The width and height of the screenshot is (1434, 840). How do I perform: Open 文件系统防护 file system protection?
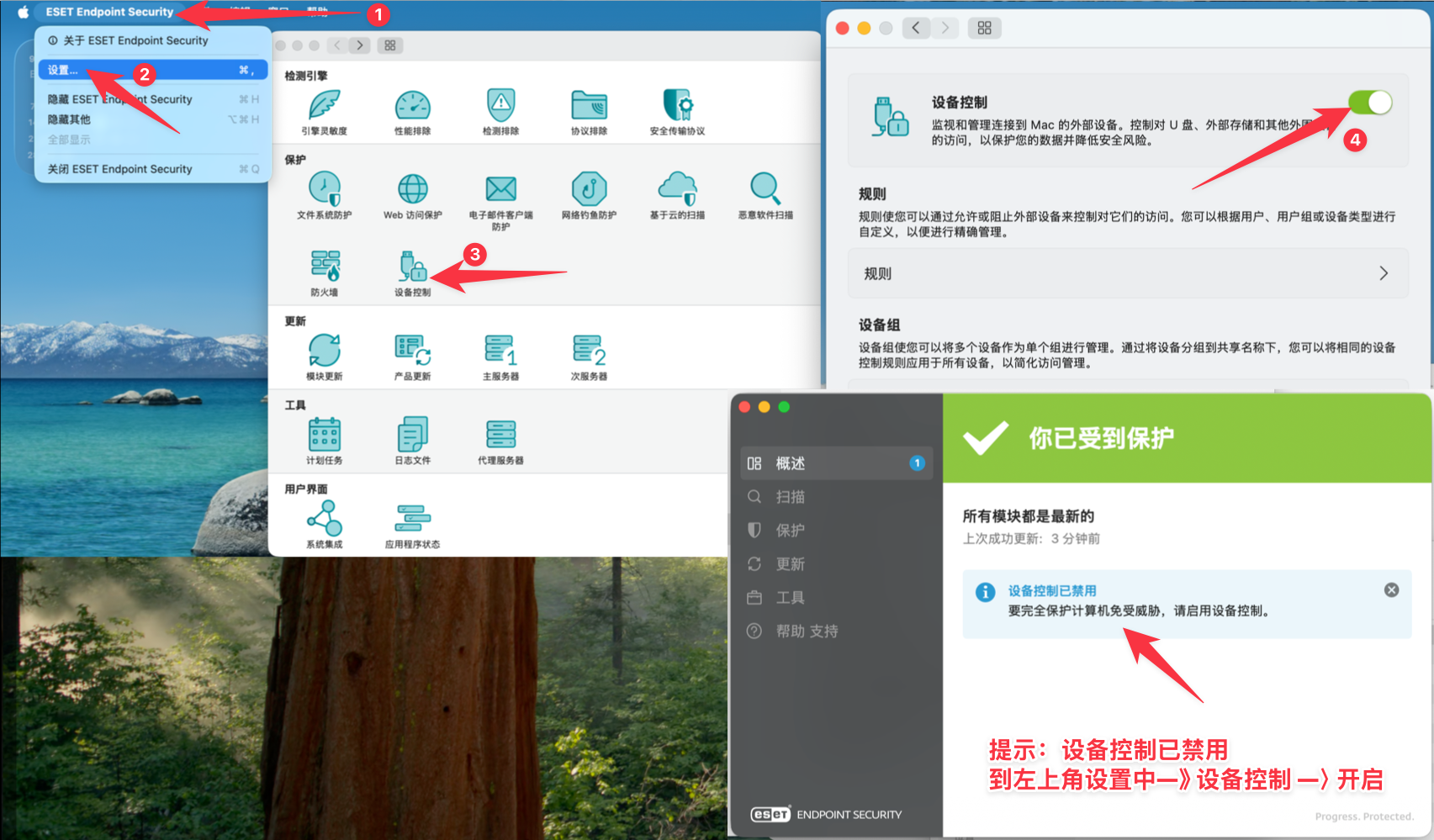[325, 188]
